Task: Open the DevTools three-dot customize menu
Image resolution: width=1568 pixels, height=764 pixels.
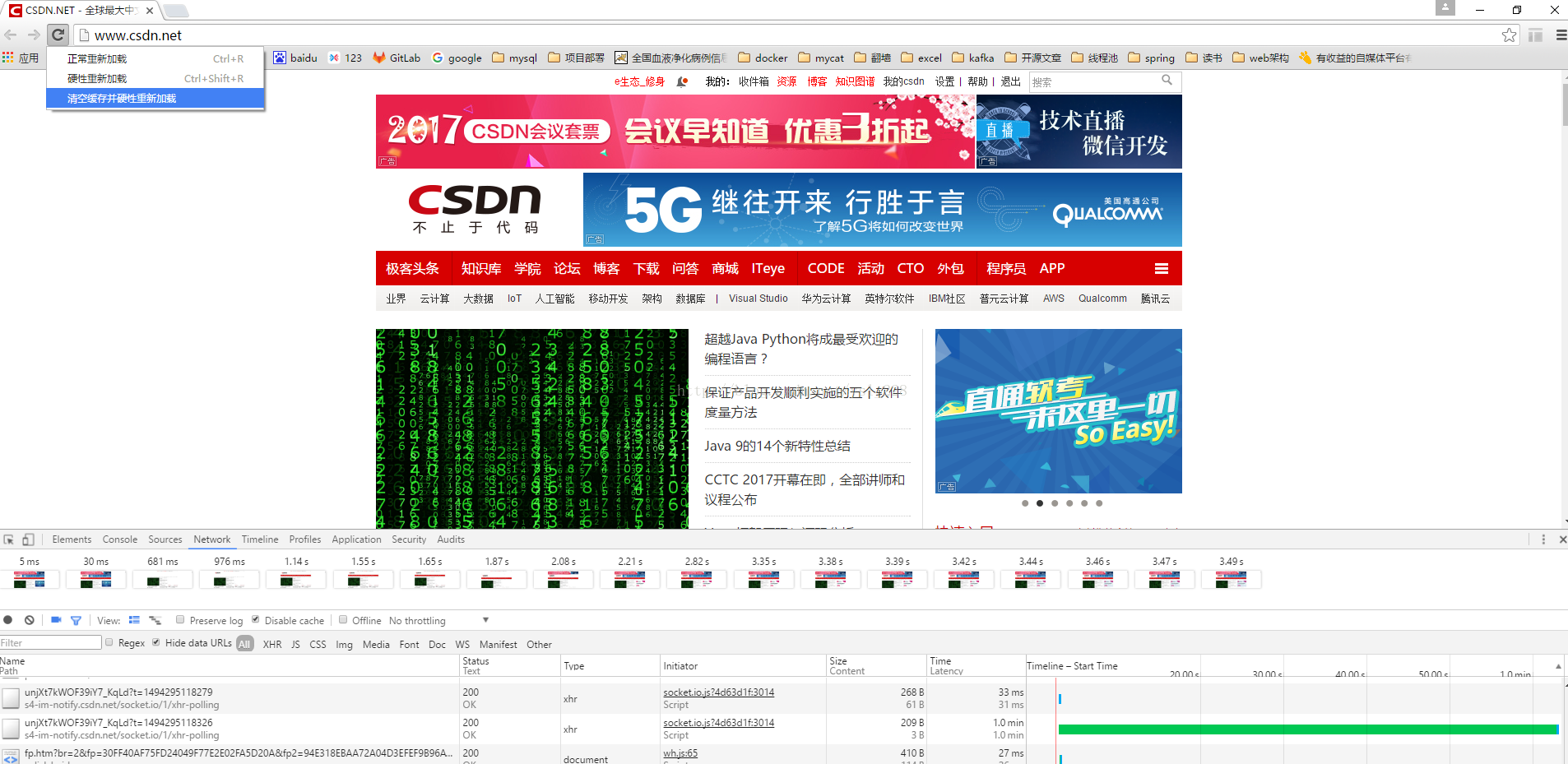Action: [x=1543, y=539]
